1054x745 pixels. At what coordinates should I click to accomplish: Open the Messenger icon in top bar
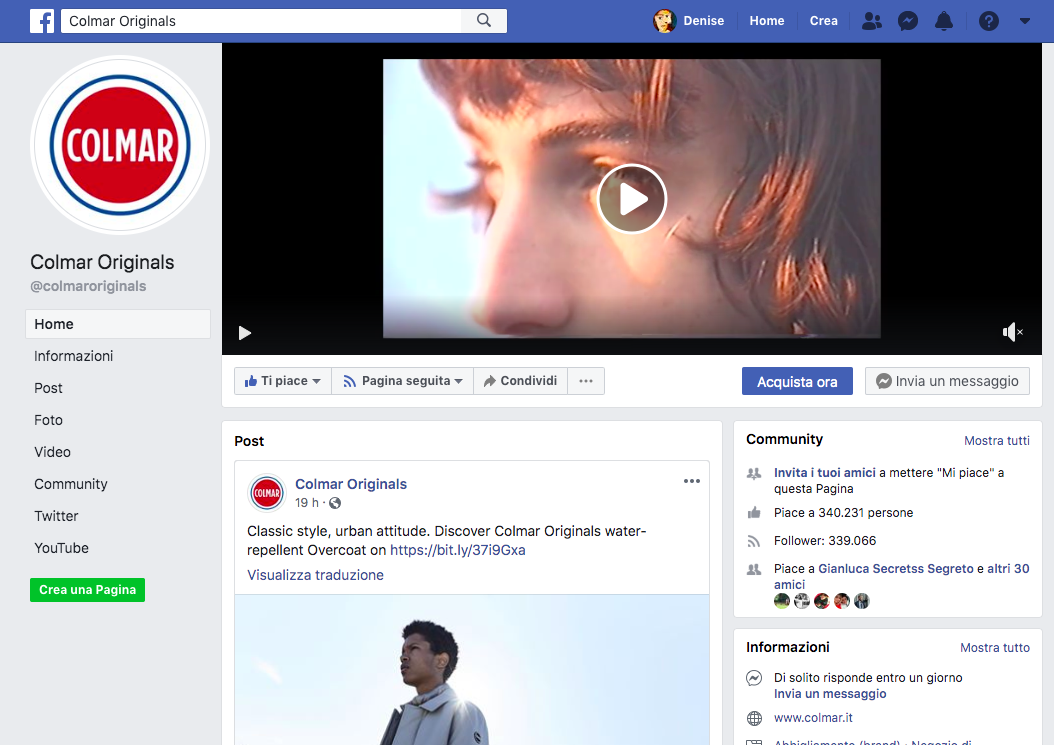[908, 21]
